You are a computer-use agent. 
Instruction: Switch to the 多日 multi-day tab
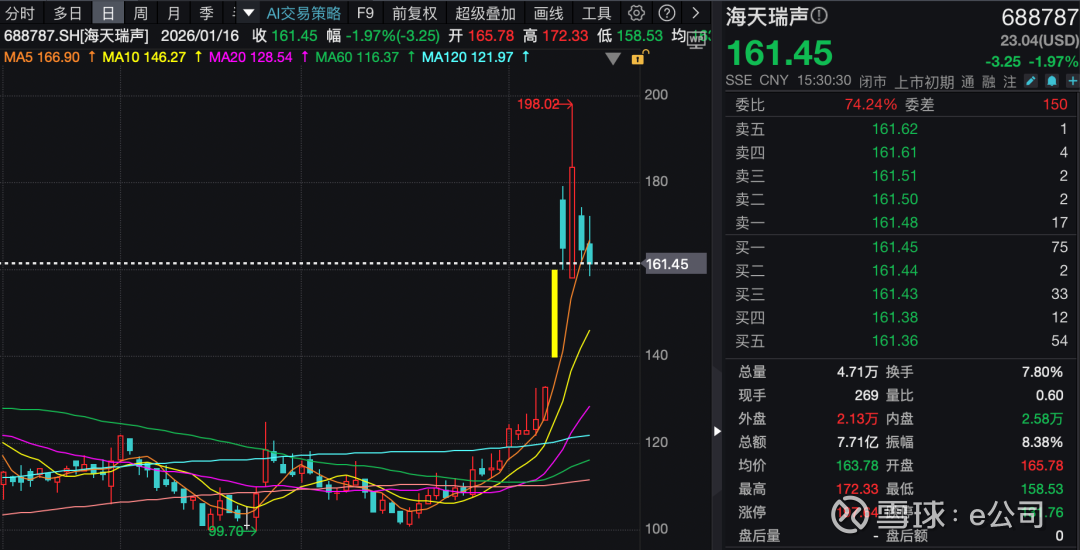(68, 13)
